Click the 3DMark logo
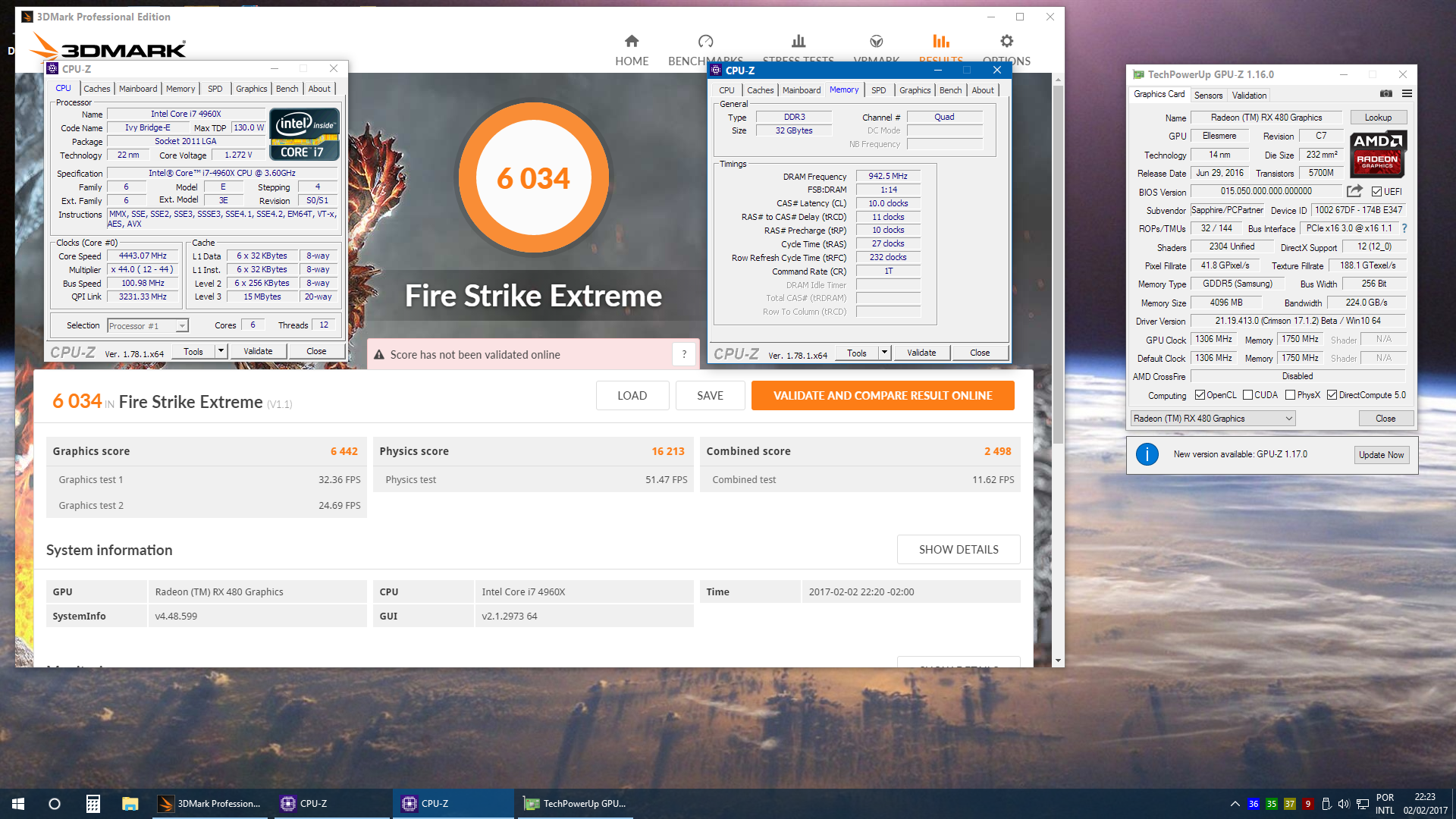This screenshot has height=819, width=1456. [x=108, y=46]
